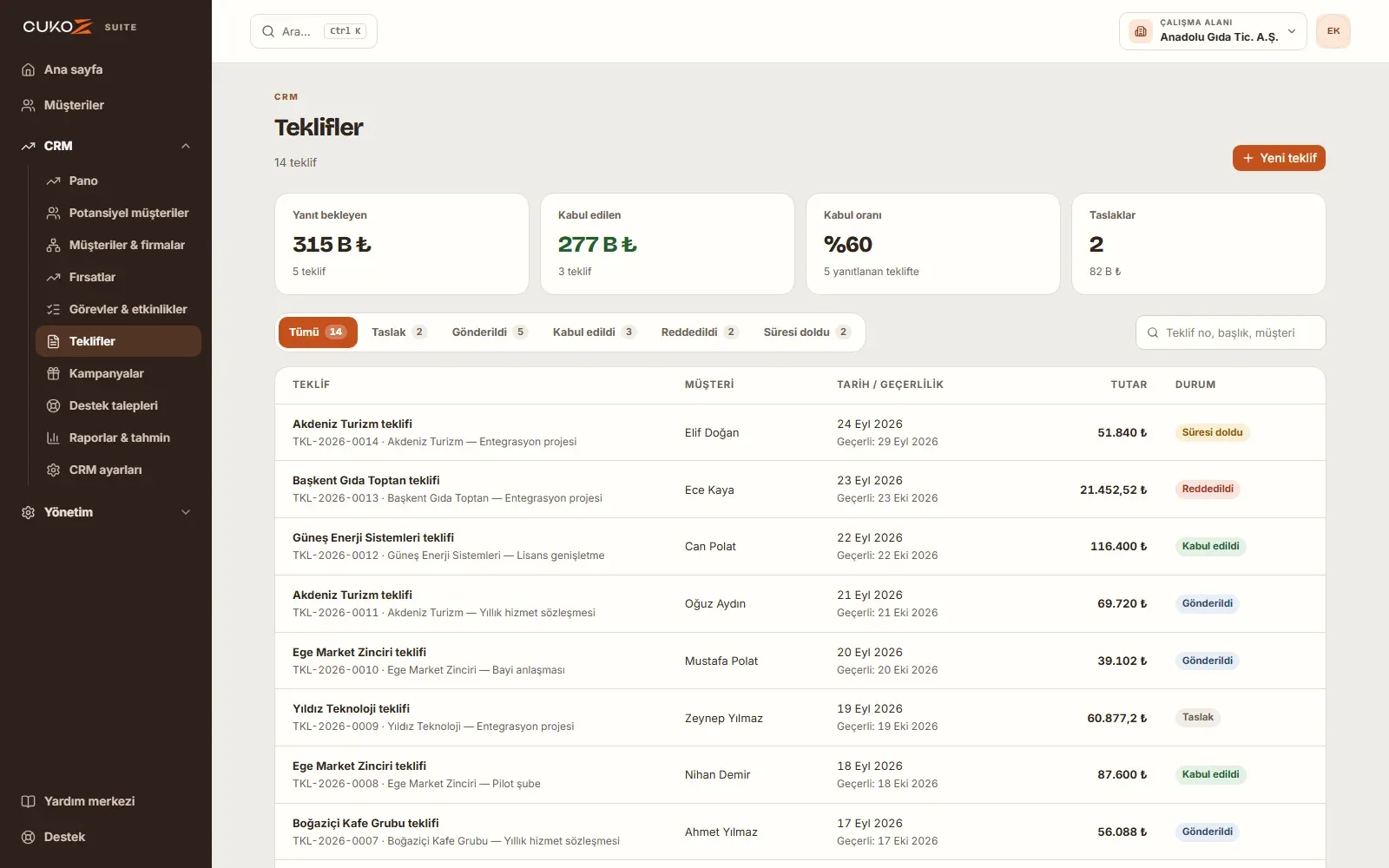Click the Kabul oranı summary card
This screenshot has width=1389, height=868.
click(933, 244)
